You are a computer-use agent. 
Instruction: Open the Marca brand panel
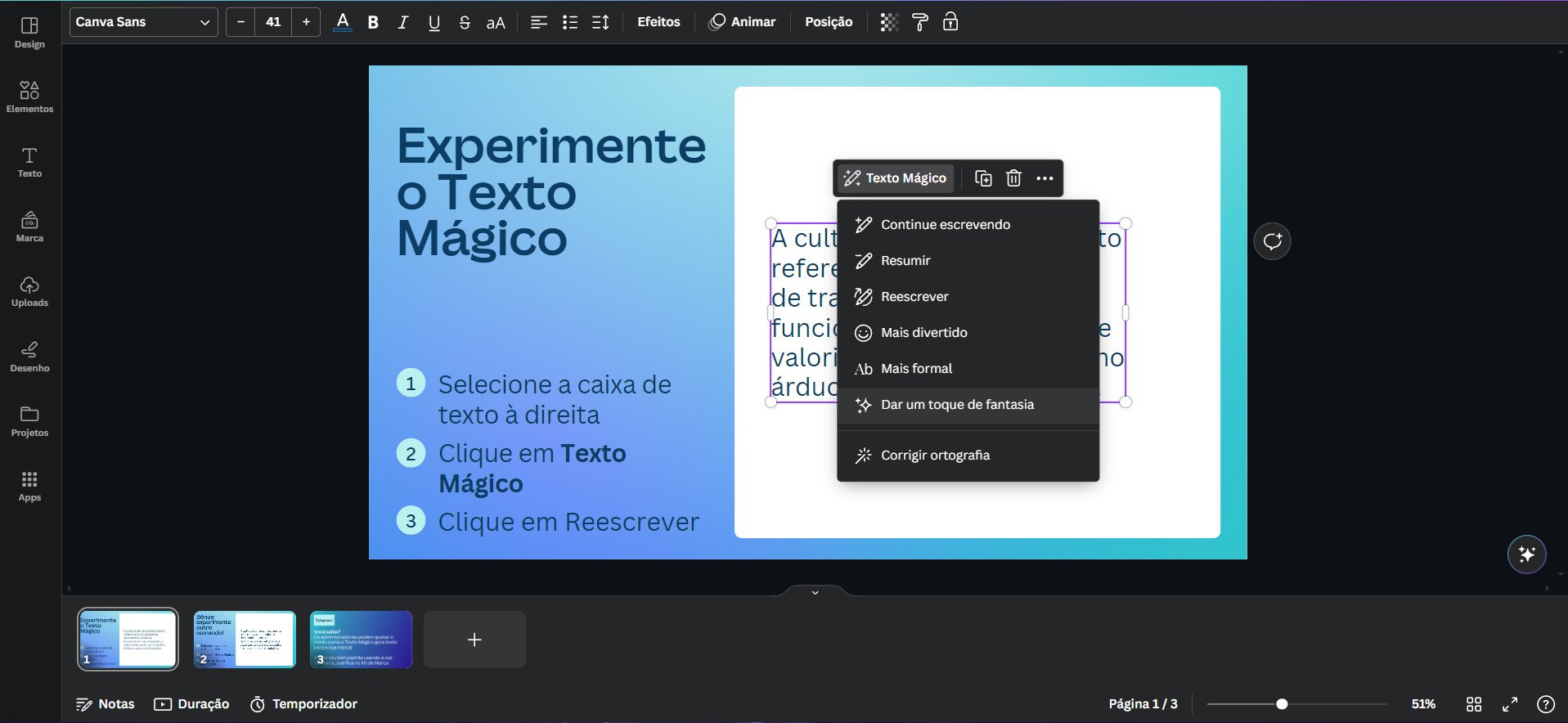pos(29,227)
